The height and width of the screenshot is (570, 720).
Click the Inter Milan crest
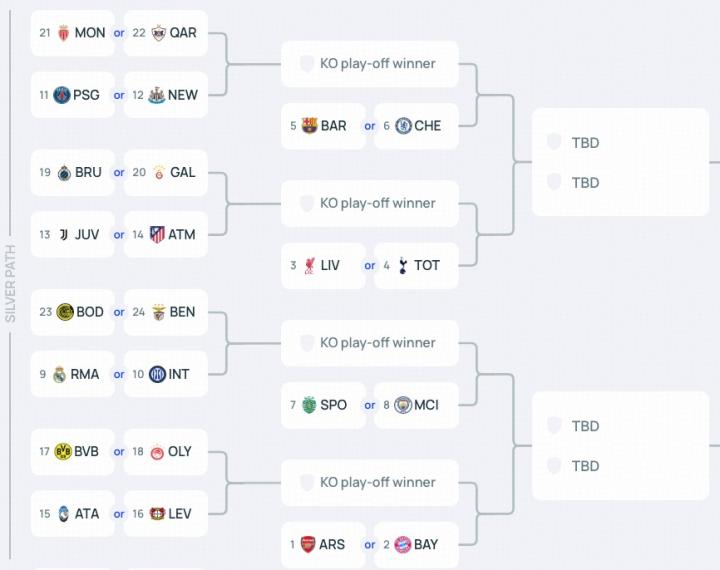click(x=157, y=375)
